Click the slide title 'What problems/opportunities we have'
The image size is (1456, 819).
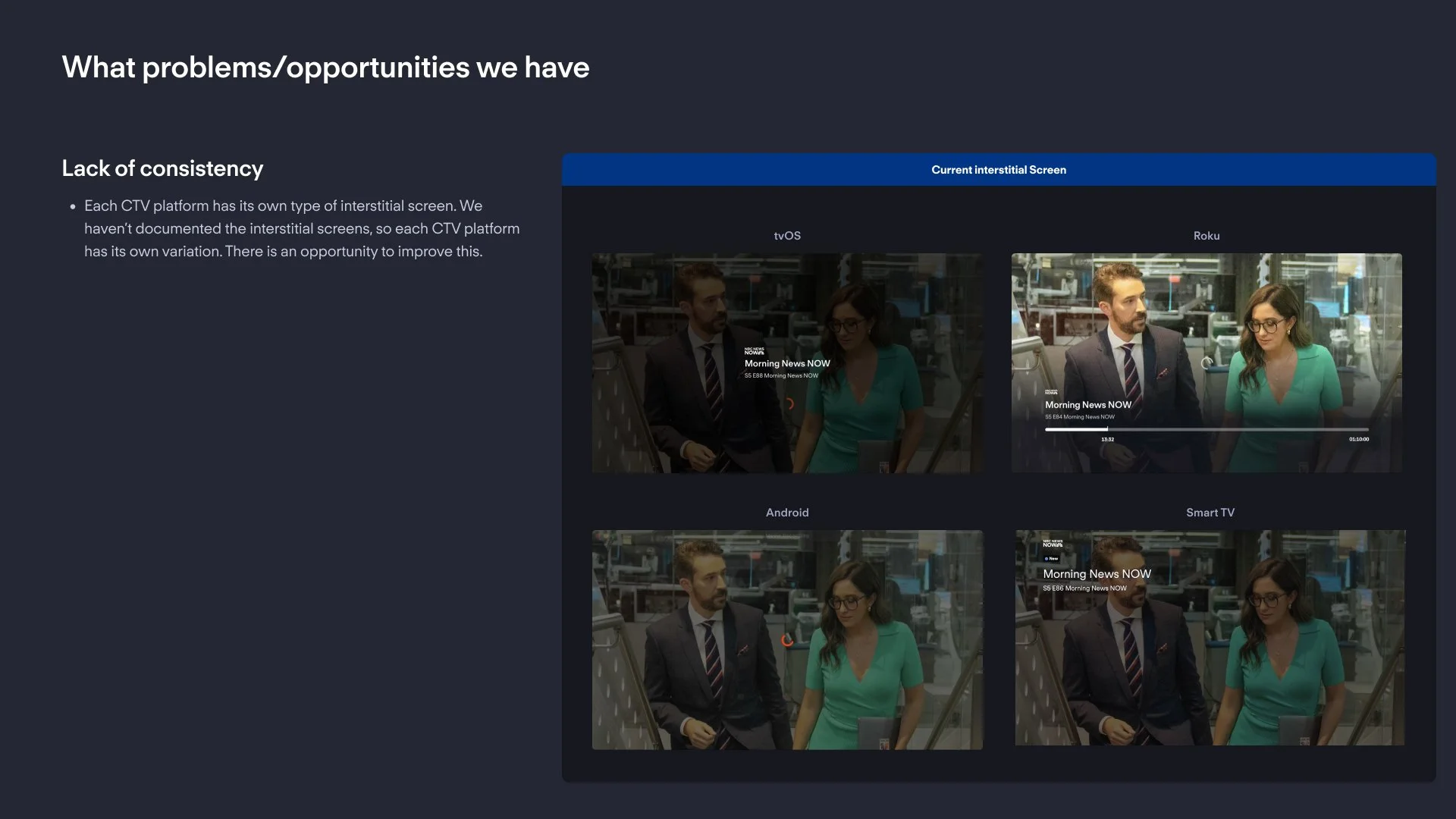[x=325, y=67]
